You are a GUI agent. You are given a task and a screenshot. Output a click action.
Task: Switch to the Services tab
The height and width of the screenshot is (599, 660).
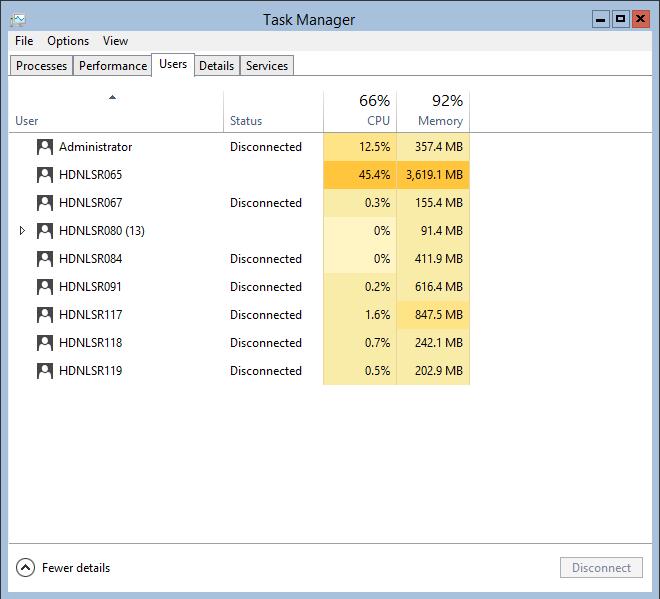(267, 66)
